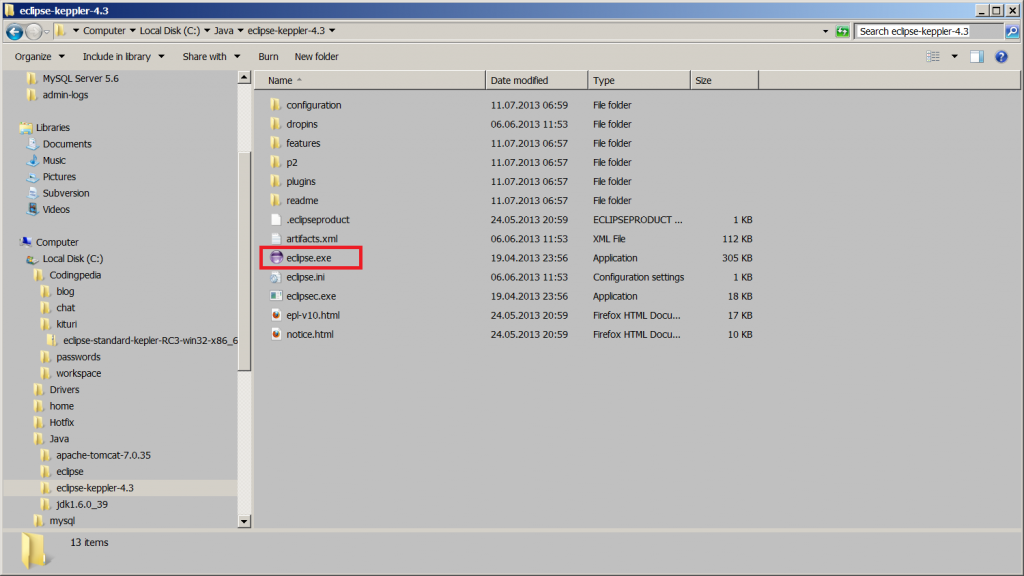Sort by the Type column header
This screenshot has width=1024, height=576.
coord(639,80)
